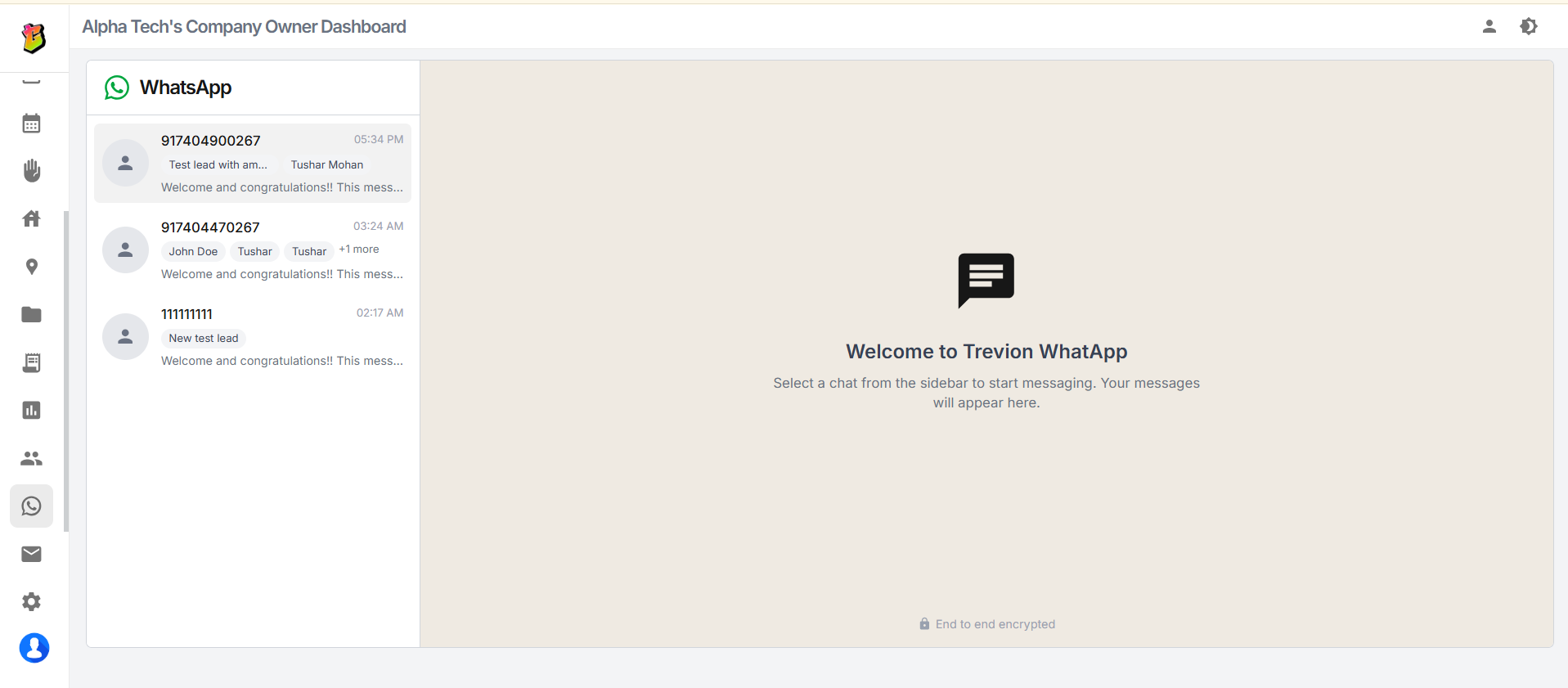The height and width of the screenshot is (688, 1568).
Task: Click the lock icon near 'End to end encrypted'
Action: 924,624
